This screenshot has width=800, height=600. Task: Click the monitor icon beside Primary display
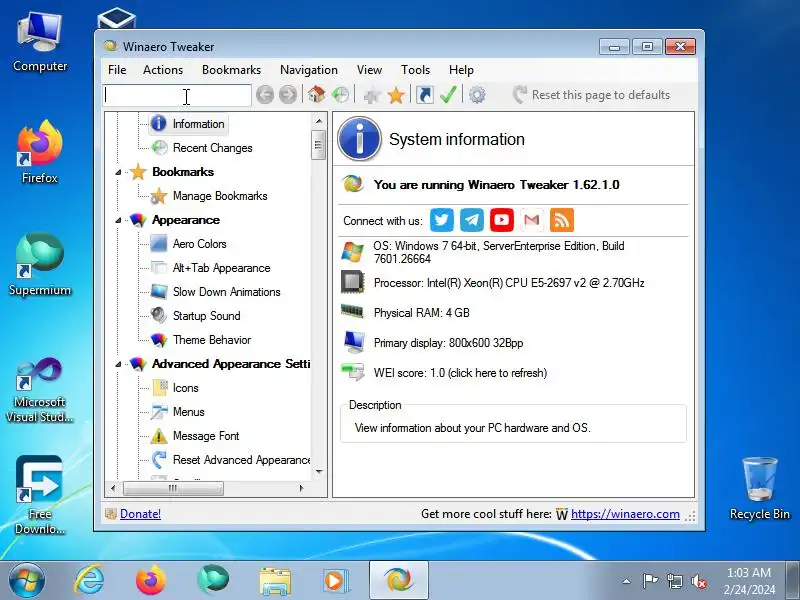(x=354, y=342)
